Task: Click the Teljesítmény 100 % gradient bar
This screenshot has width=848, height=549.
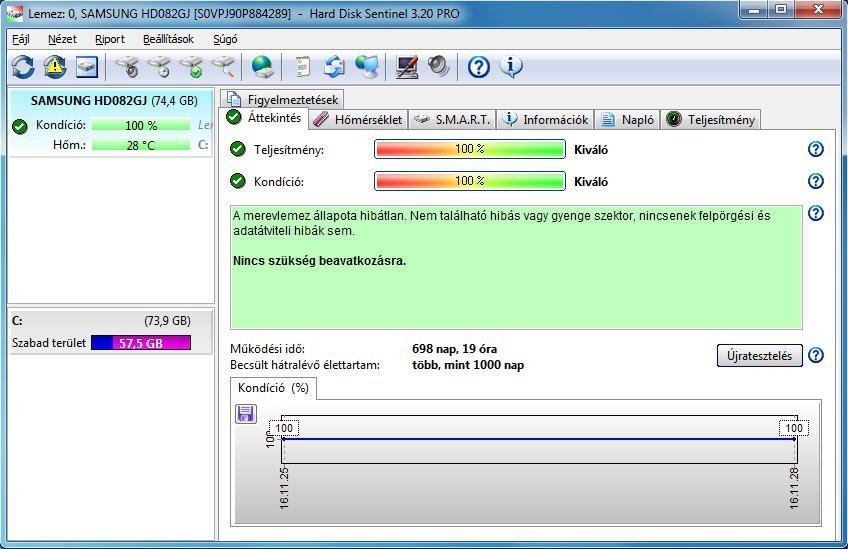Action: (x=469, y=149)
